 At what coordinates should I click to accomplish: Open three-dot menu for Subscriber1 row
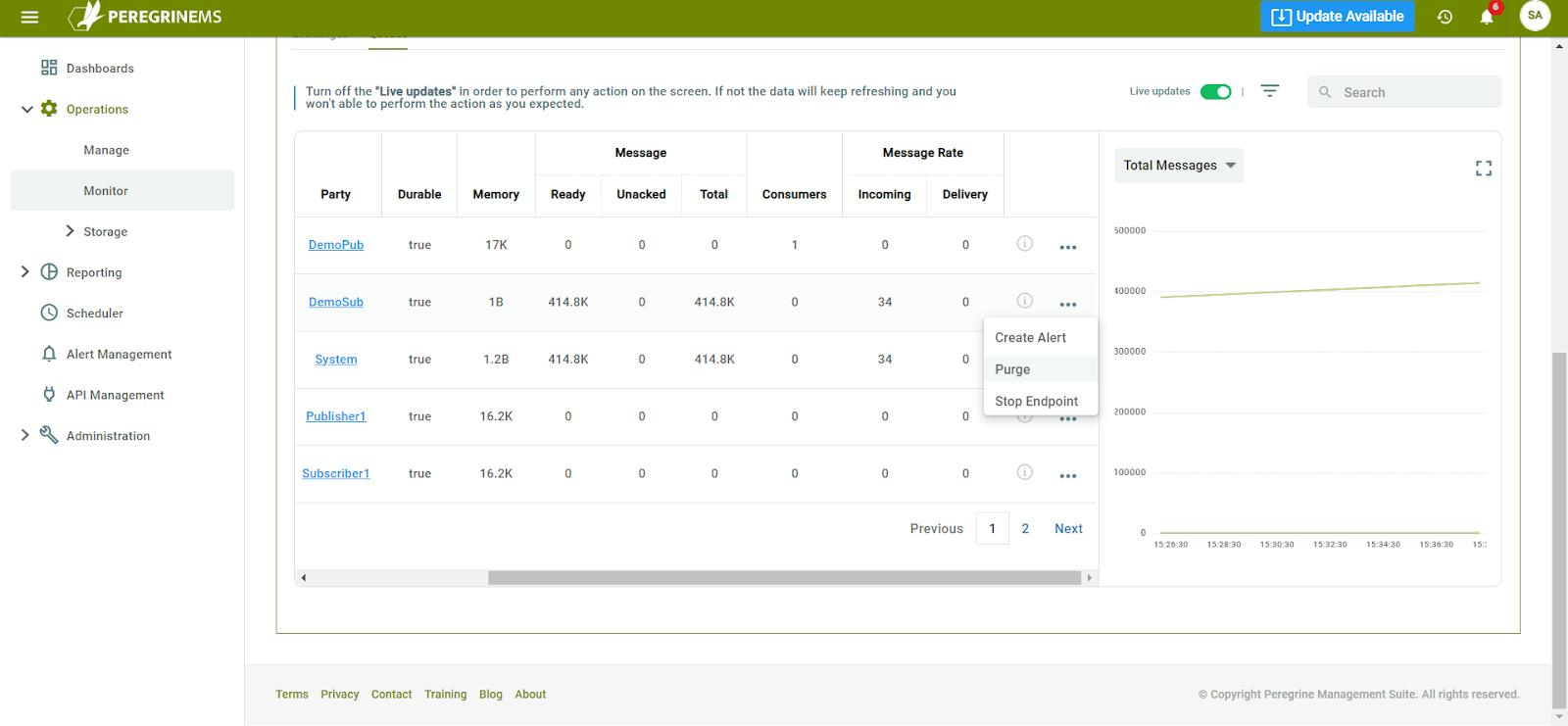pos(1068,475)
